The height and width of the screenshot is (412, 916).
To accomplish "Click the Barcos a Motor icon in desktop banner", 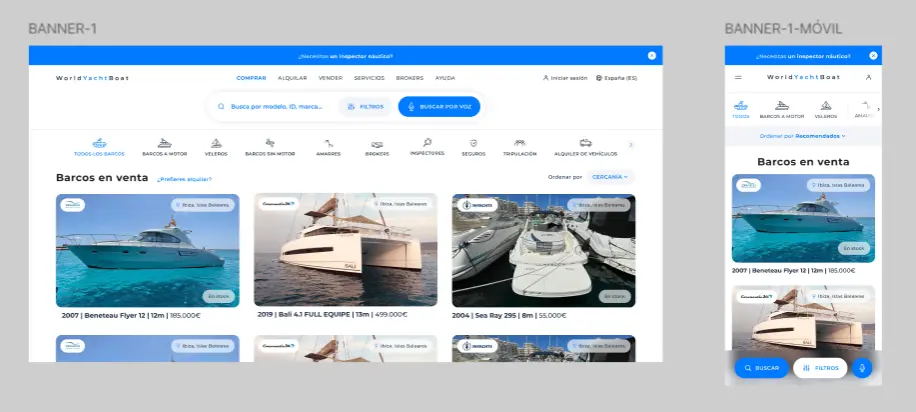I will pyautogui.click(x=165, y=143).
